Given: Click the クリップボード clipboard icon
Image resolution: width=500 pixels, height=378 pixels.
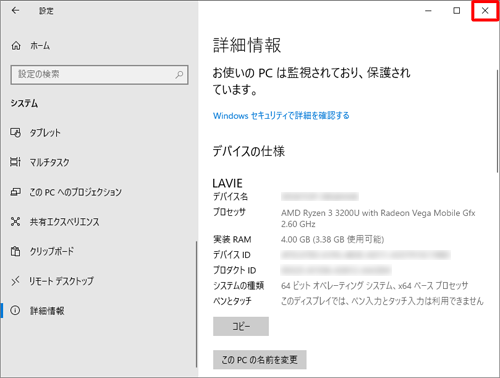Looking at the screenshot, I should (16, 251).
